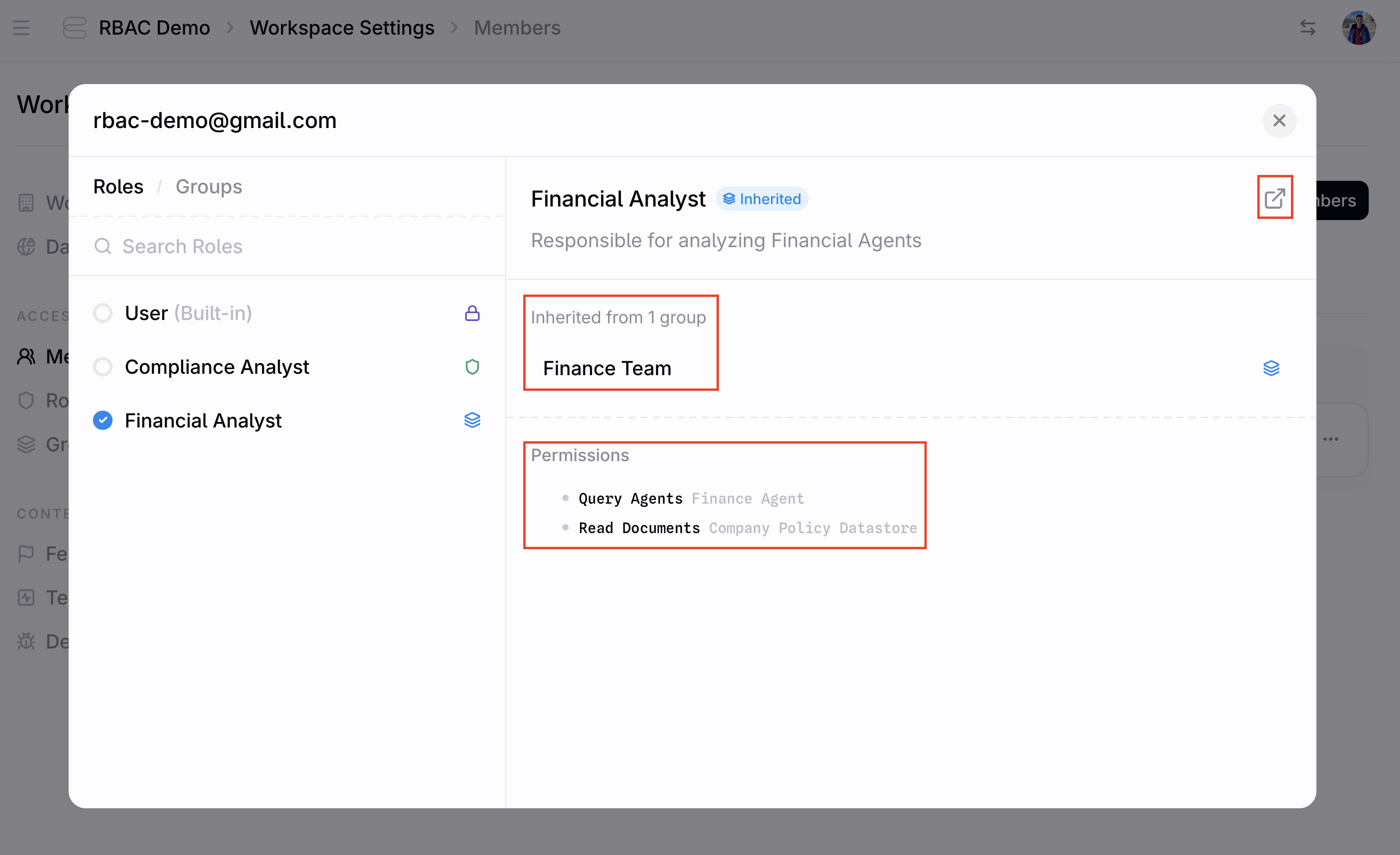Click the lock icon beside User role
The image size is (1400, 855).
472,313
